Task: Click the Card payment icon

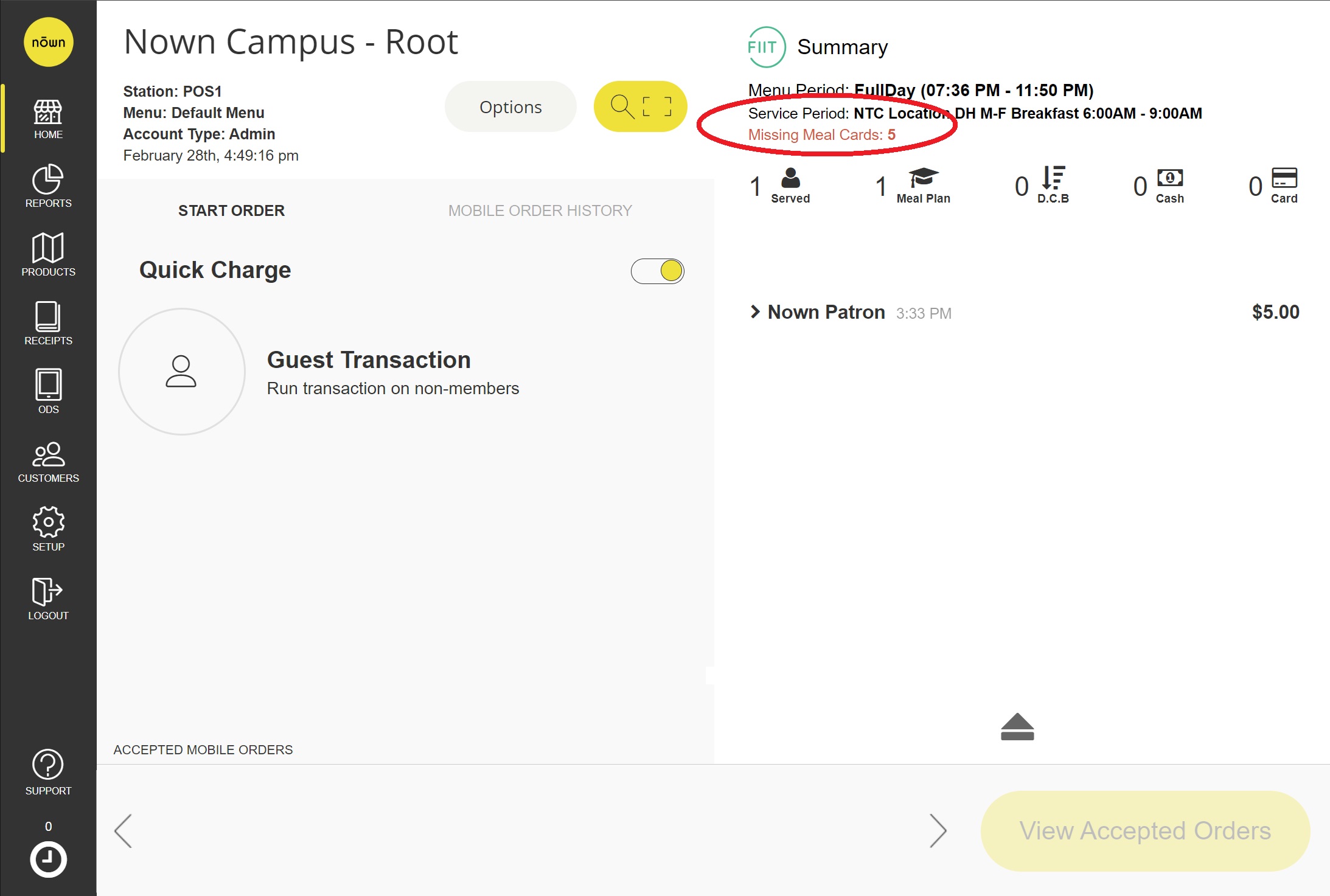Action: pos(1284,178)
